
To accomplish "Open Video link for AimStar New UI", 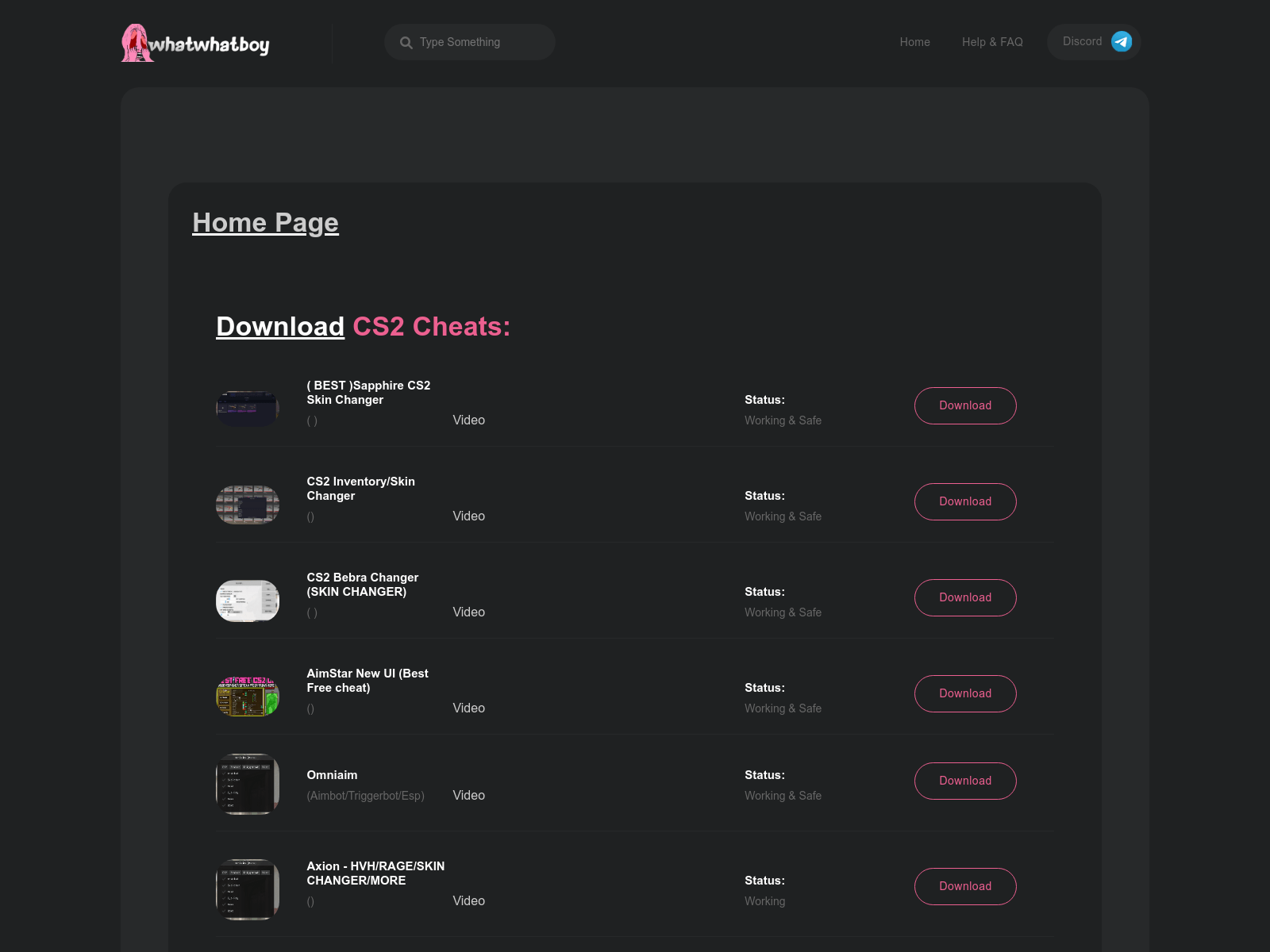I will tap(468, 708).
